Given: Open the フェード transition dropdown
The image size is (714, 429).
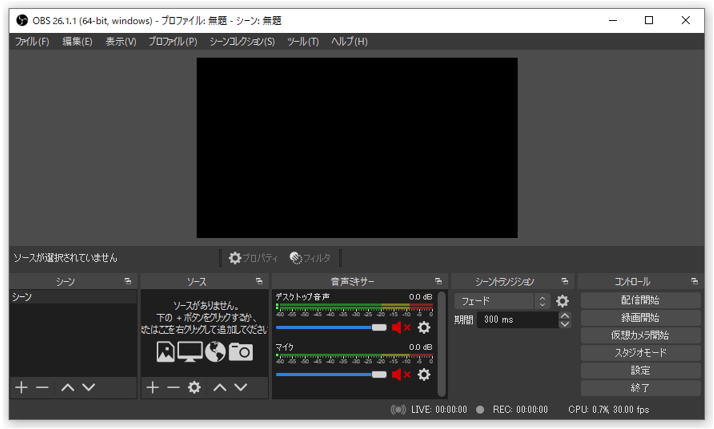Looking at the screenshot, I should click(x=502, y=301).
